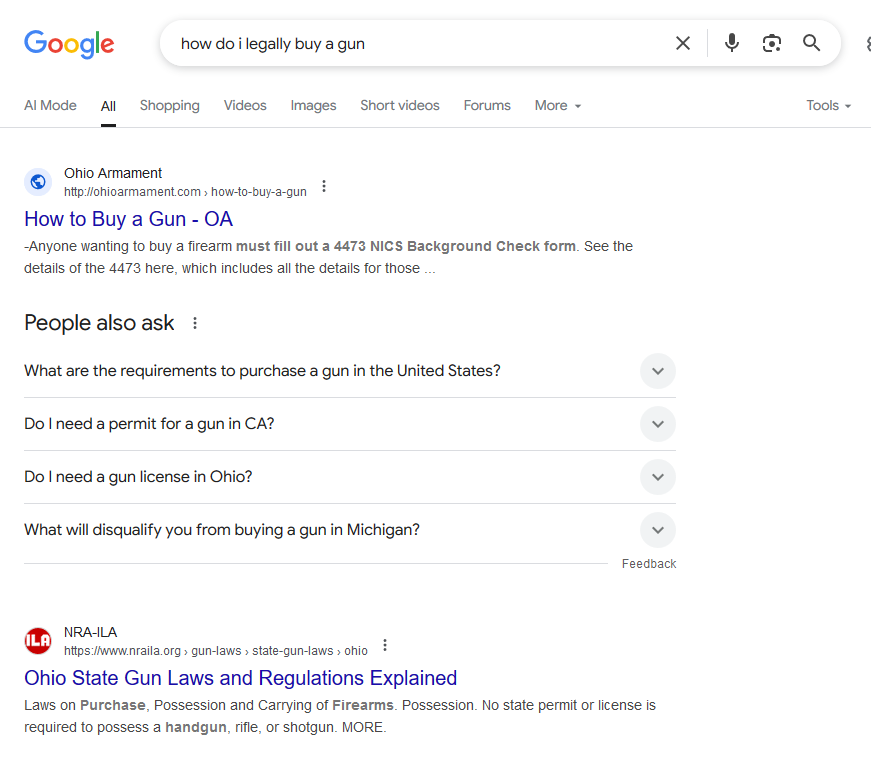871x760 pixels.
Task: Open the Shopping tab
Action: click(169, 106)
